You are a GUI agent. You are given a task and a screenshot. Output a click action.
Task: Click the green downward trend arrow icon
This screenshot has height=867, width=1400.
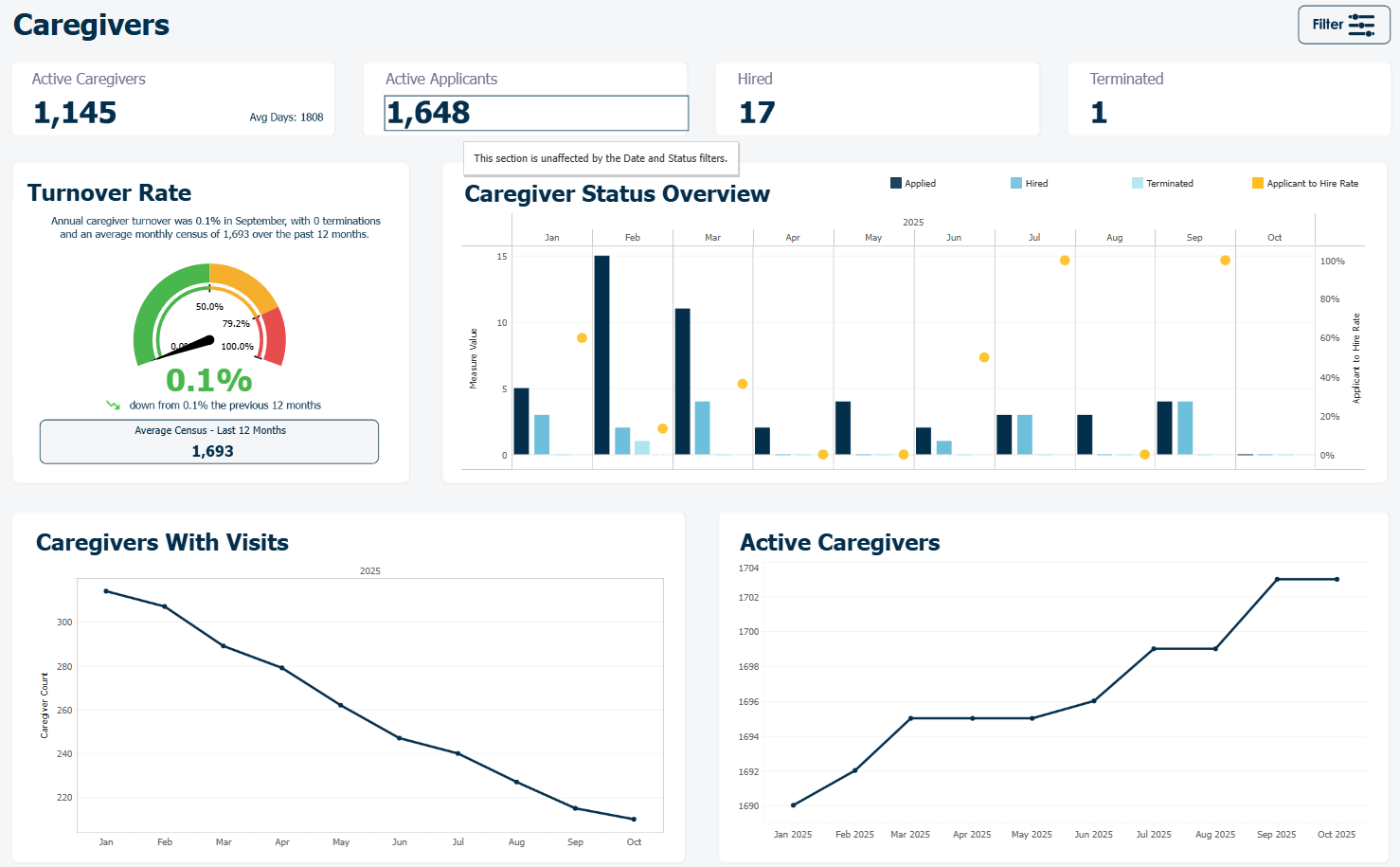[x=113, y=405]
